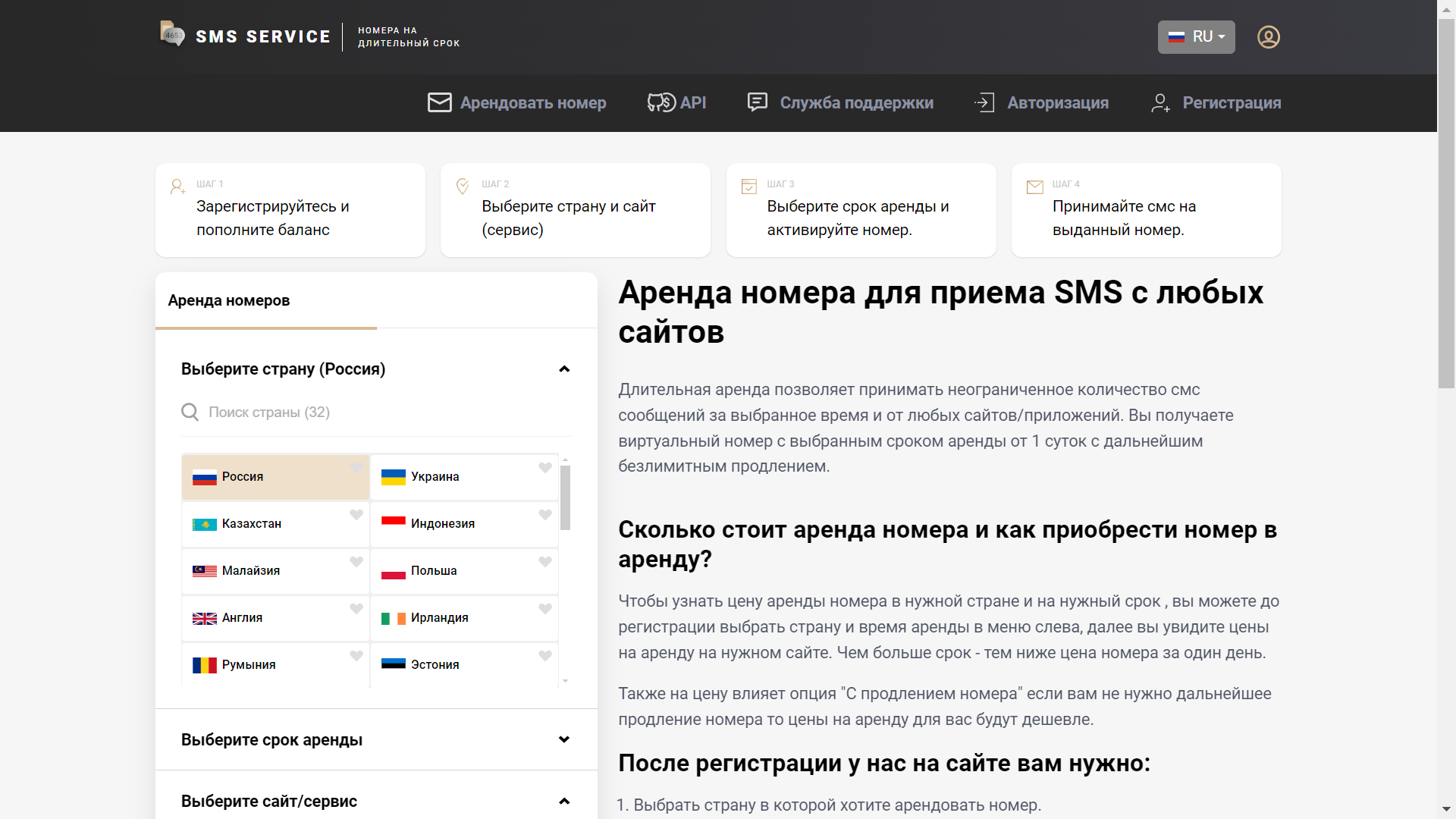The width and height of the screenshot is (1456, 819).
Task: Choose Эстония in the country grid
Action: 435,664
